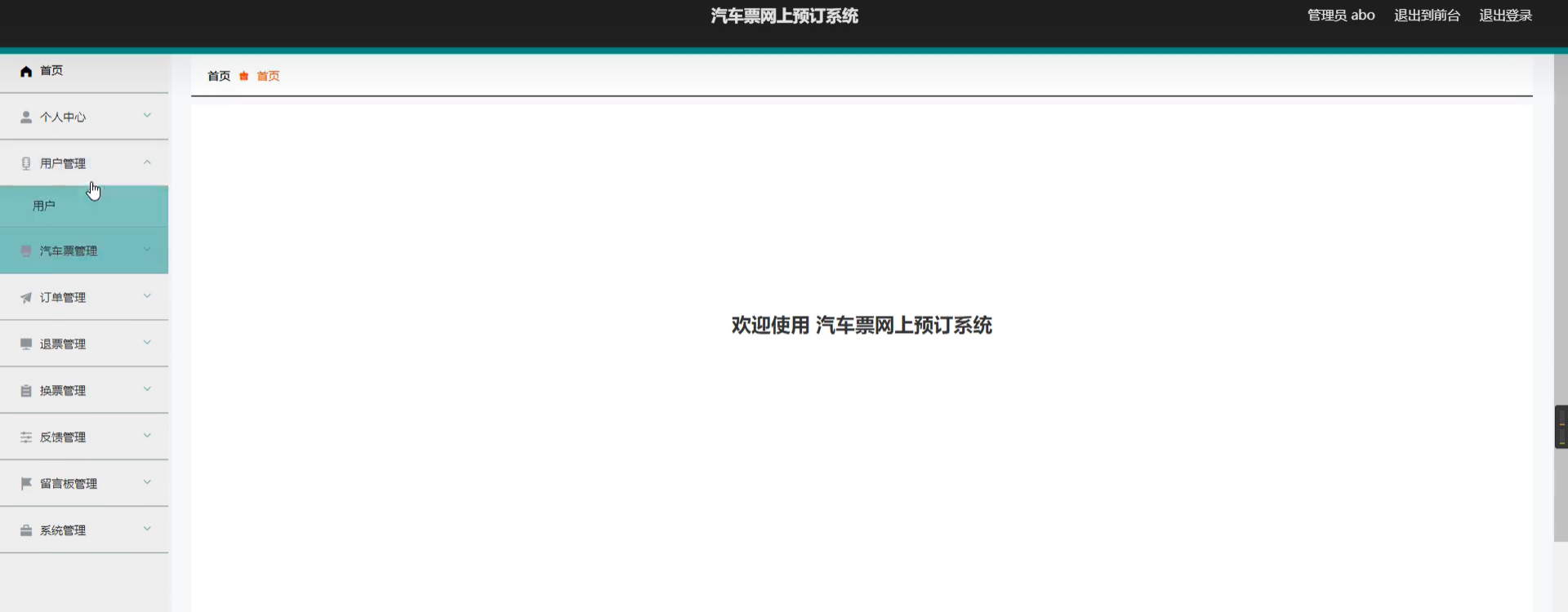The height and width of the screenshot is (612, 1568).
Task: Open the 首页 sidebar menu item
Action: 84,71
